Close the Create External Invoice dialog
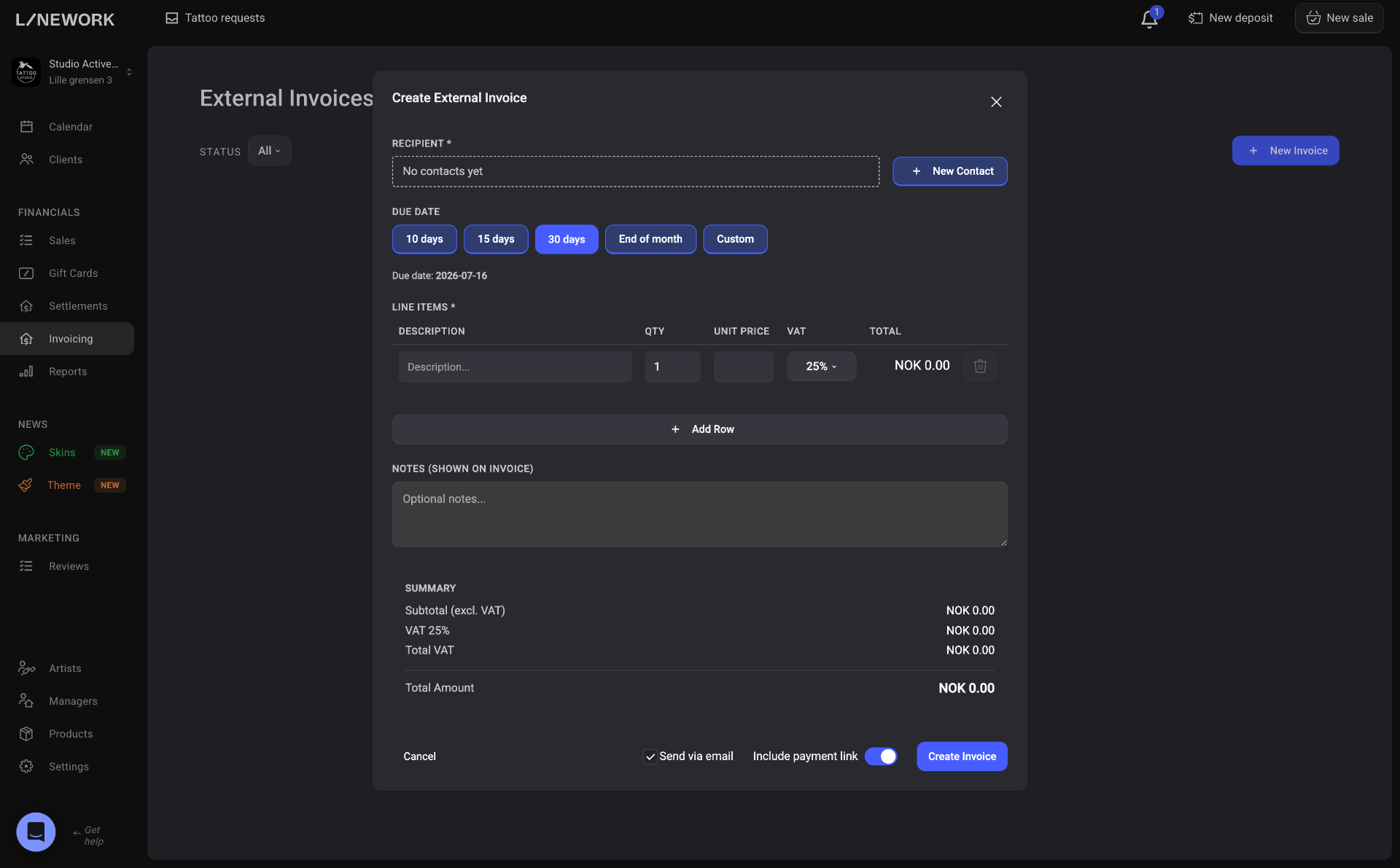Screen dimensions: 1400x868 click(996, 102)
